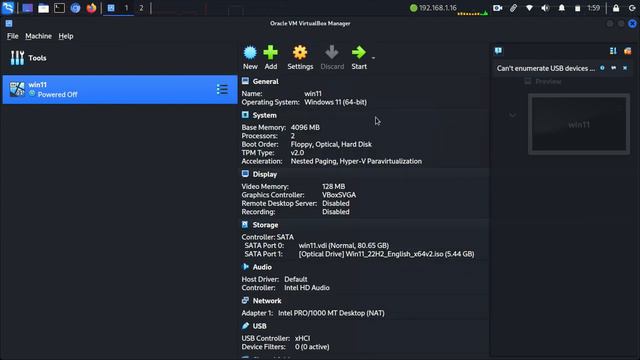Open the notification center icon in right panel

click(x=498, y=51)
